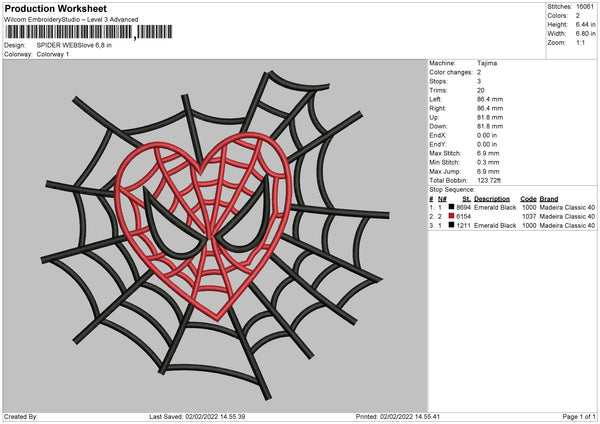
Task: Select the total bobbin value '123.72ft'
Action: [489, 181]
